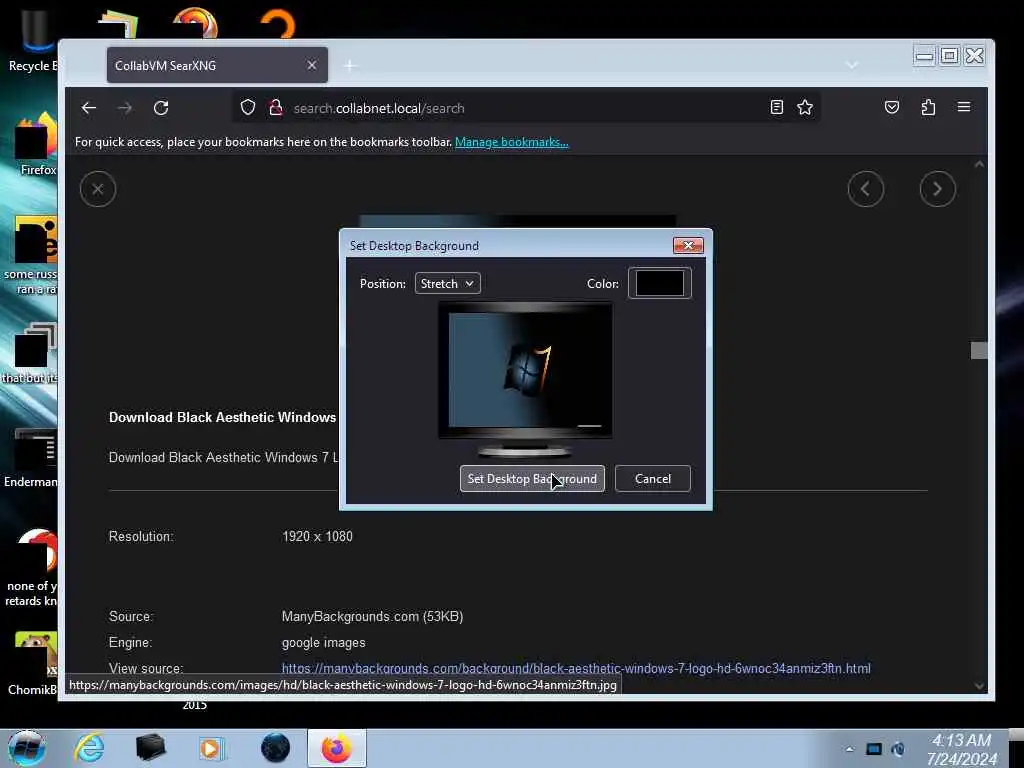Open the Windows Start menu orb
Screen dimensions: 1024x768
[x=27, y=748]
